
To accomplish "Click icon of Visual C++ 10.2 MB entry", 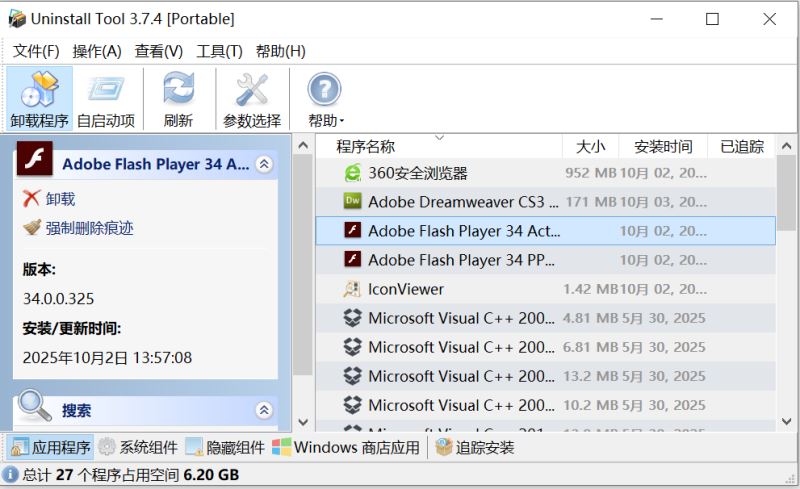I will pos(353,405).
